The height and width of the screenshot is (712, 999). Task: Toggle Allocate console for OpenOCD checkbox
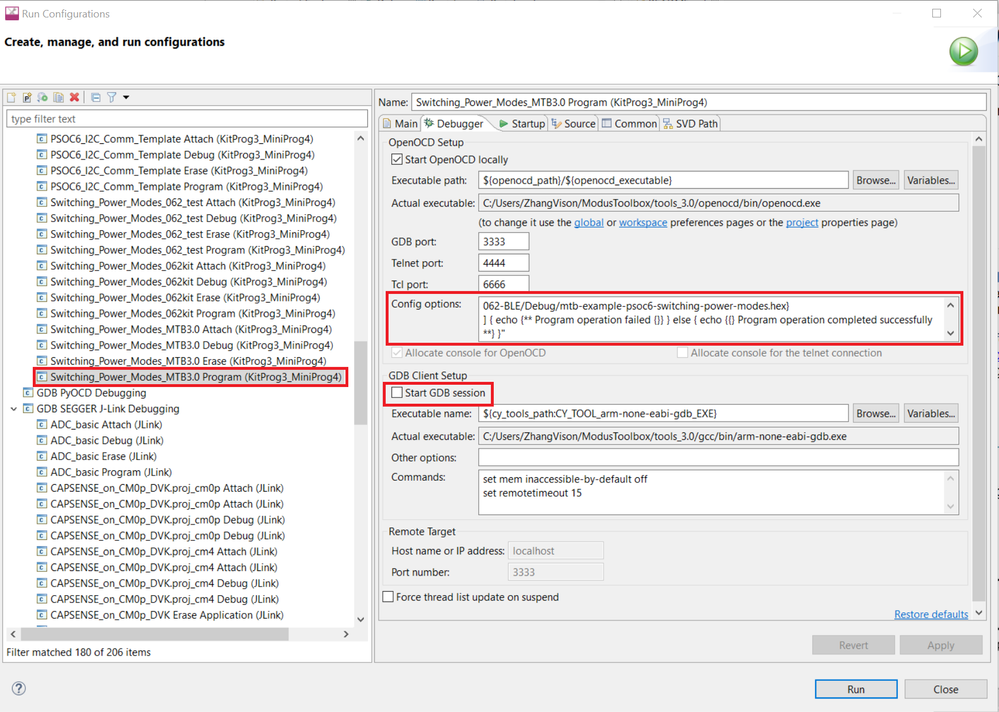(397, 353)
